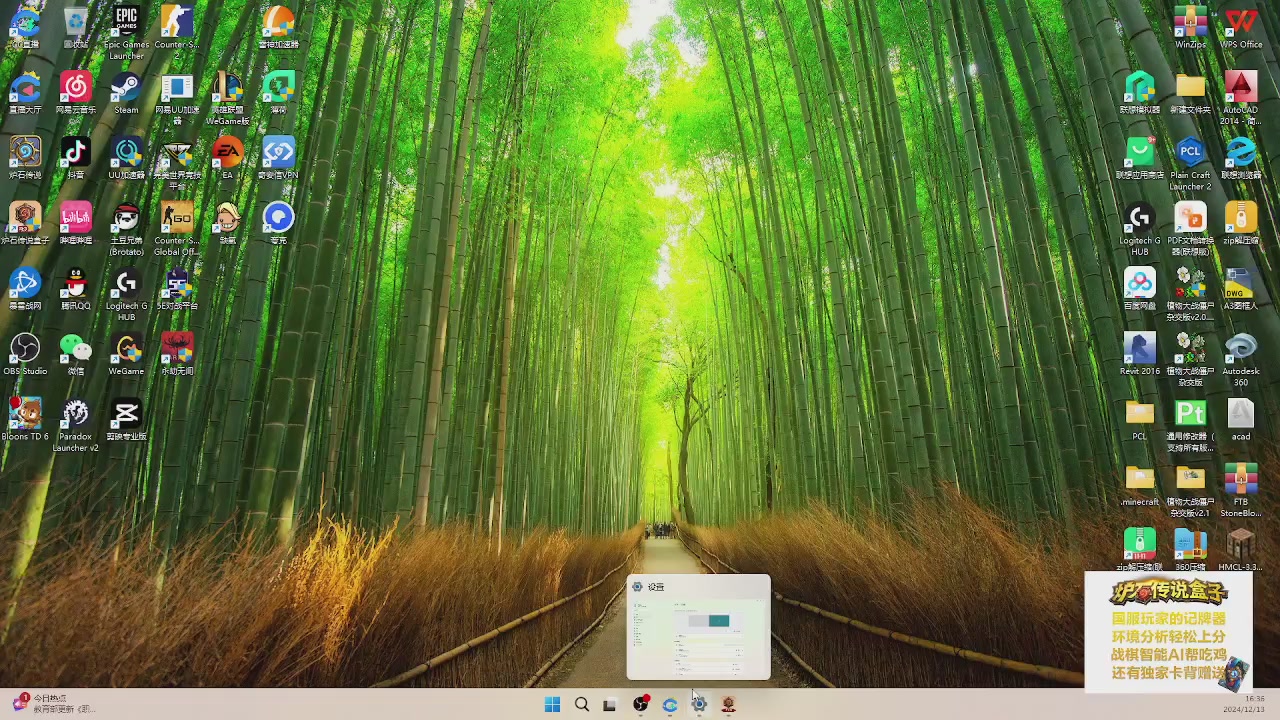1280x720 pixels.
Task: Open the WPS Office desktop shortcut
Action: pos(1241,28)
